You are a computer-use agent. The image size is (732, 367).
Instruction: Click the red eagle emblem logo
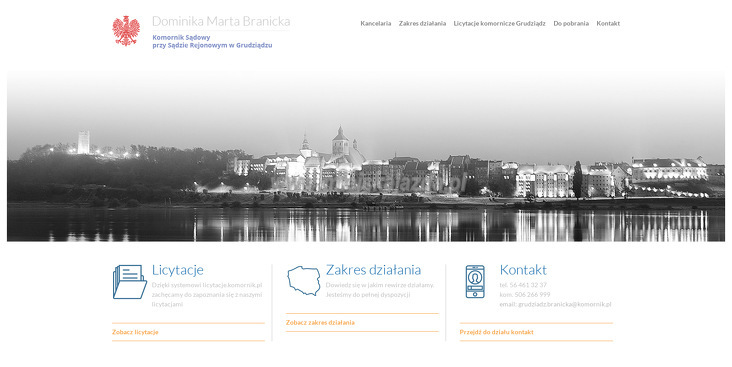click(x=126, y=31)
